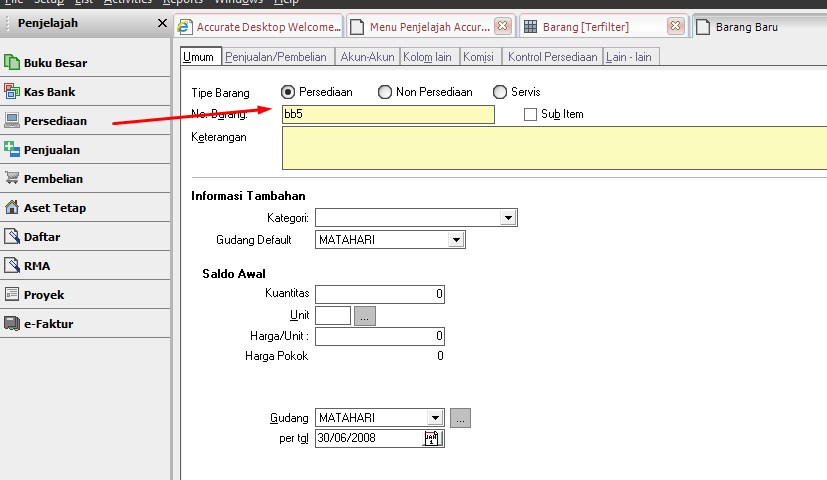Click the Buku Besar sidebar icon
827x480 pixels.
(13, 63)
